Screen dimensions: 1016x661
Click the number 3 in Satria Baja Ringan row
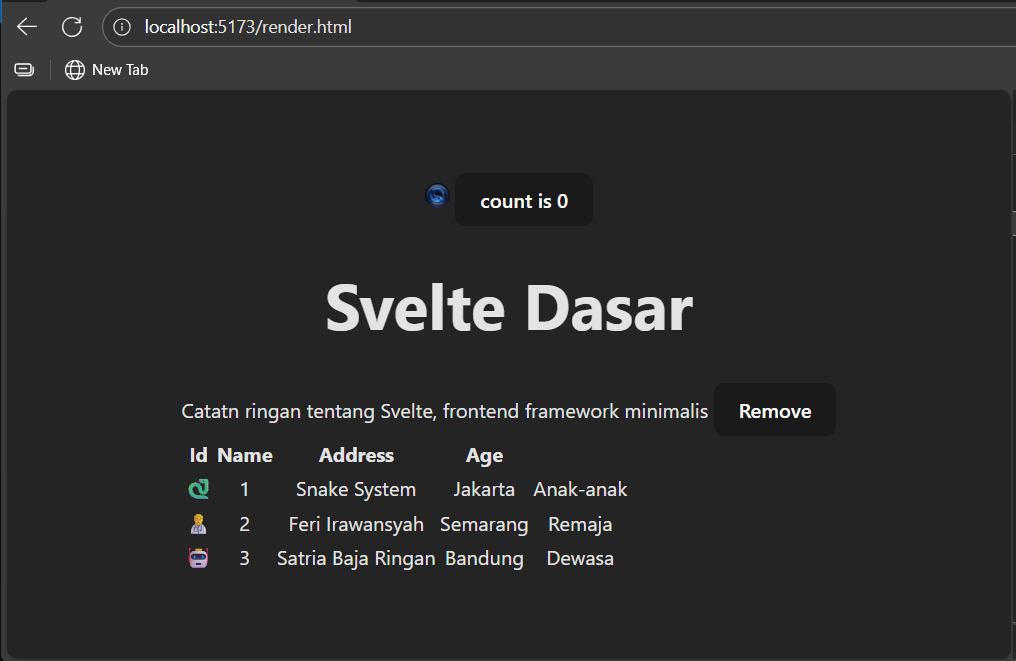click(244, 558)
